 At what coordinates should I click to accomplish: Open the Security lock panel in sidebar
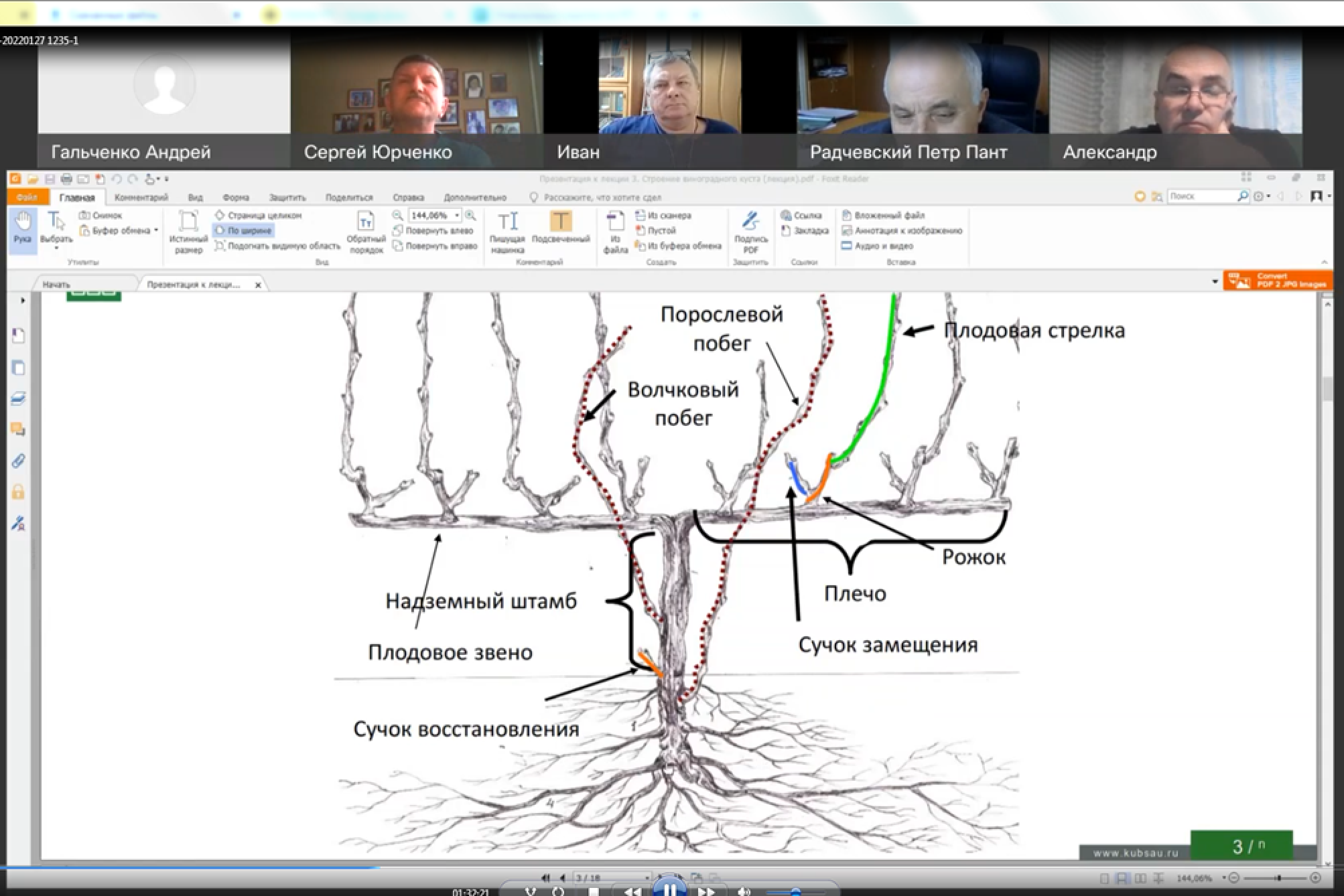point(19,492)
